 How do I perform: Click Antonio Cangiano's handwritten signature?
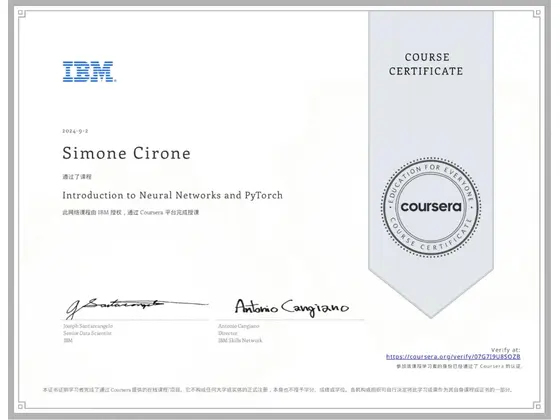click(x=291, y=308)
